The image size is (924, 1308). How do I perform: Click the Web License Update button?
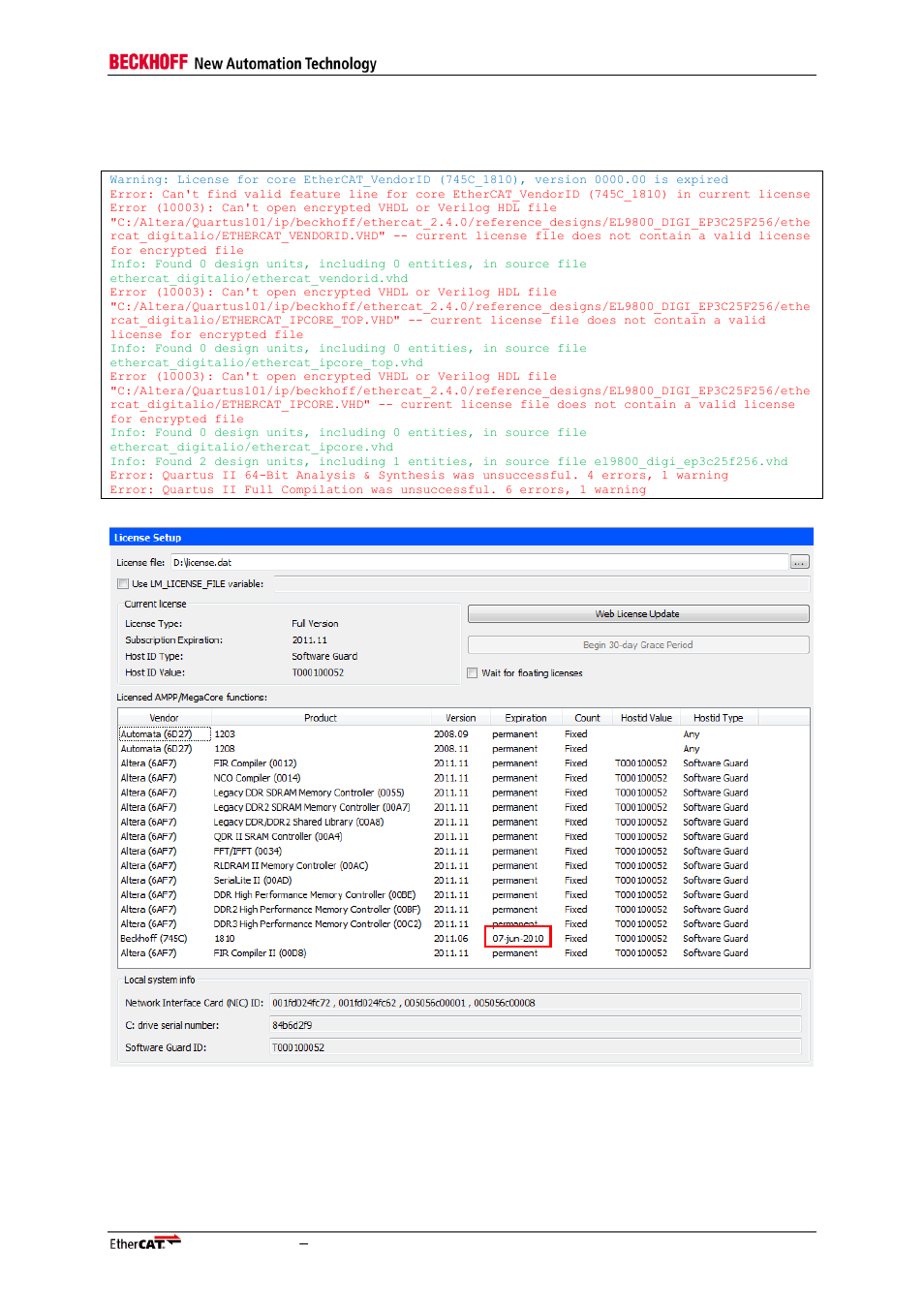[x=638, y=614]
